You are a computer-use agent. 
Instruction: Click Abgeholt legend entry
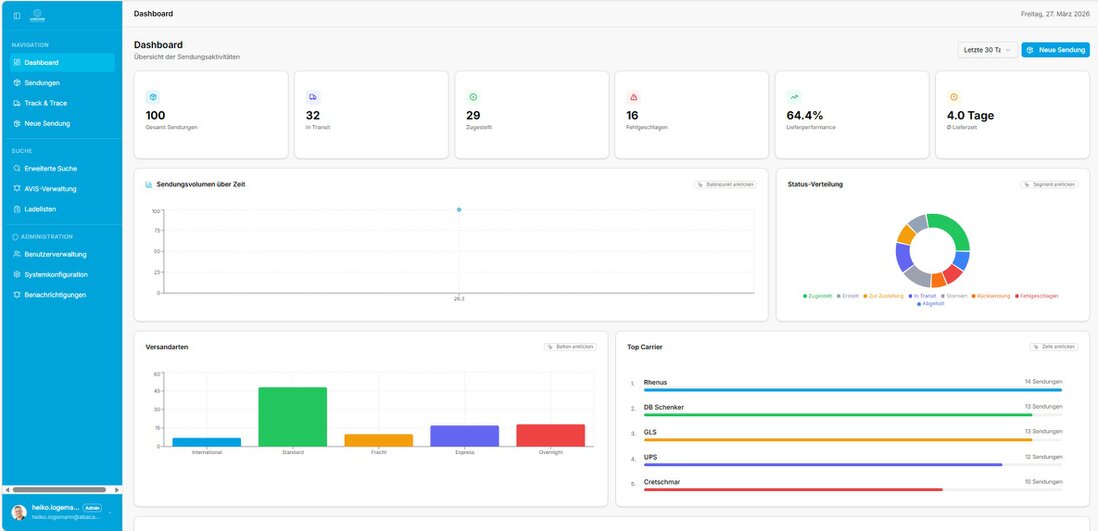click(x=931, y=304)
